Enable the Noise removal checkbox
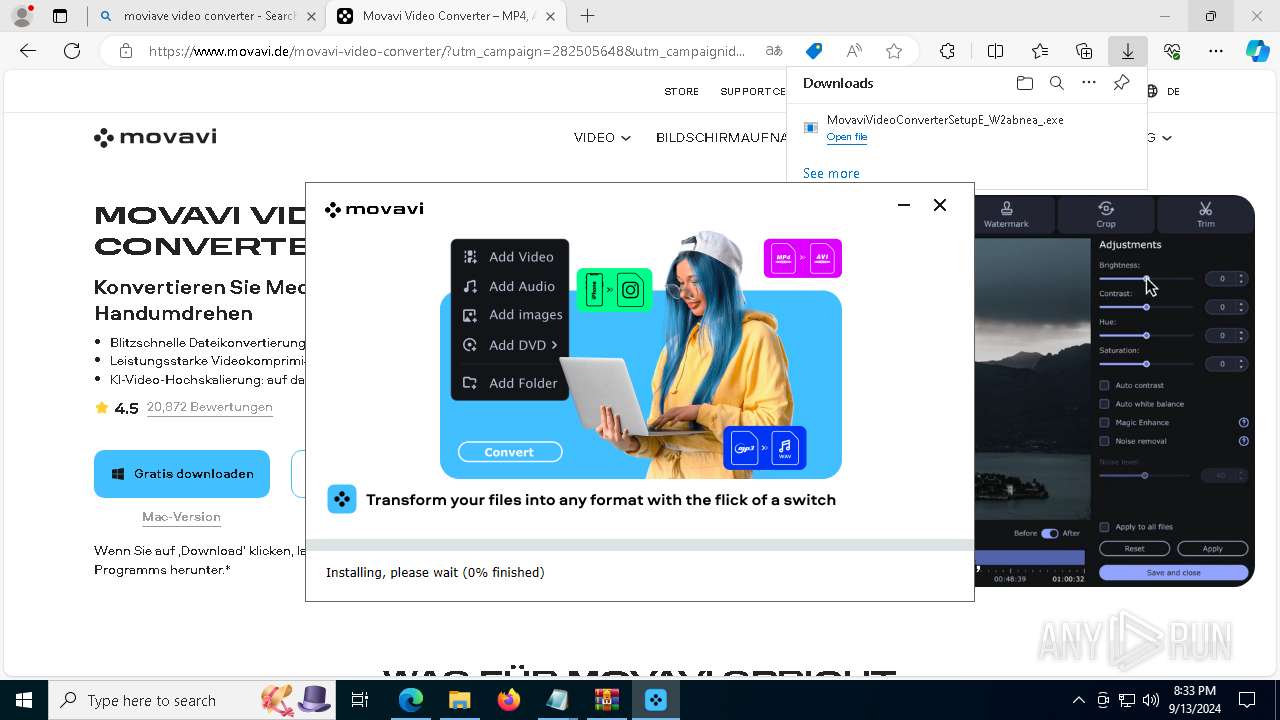1280x720 pixels. click(1104, 441)
